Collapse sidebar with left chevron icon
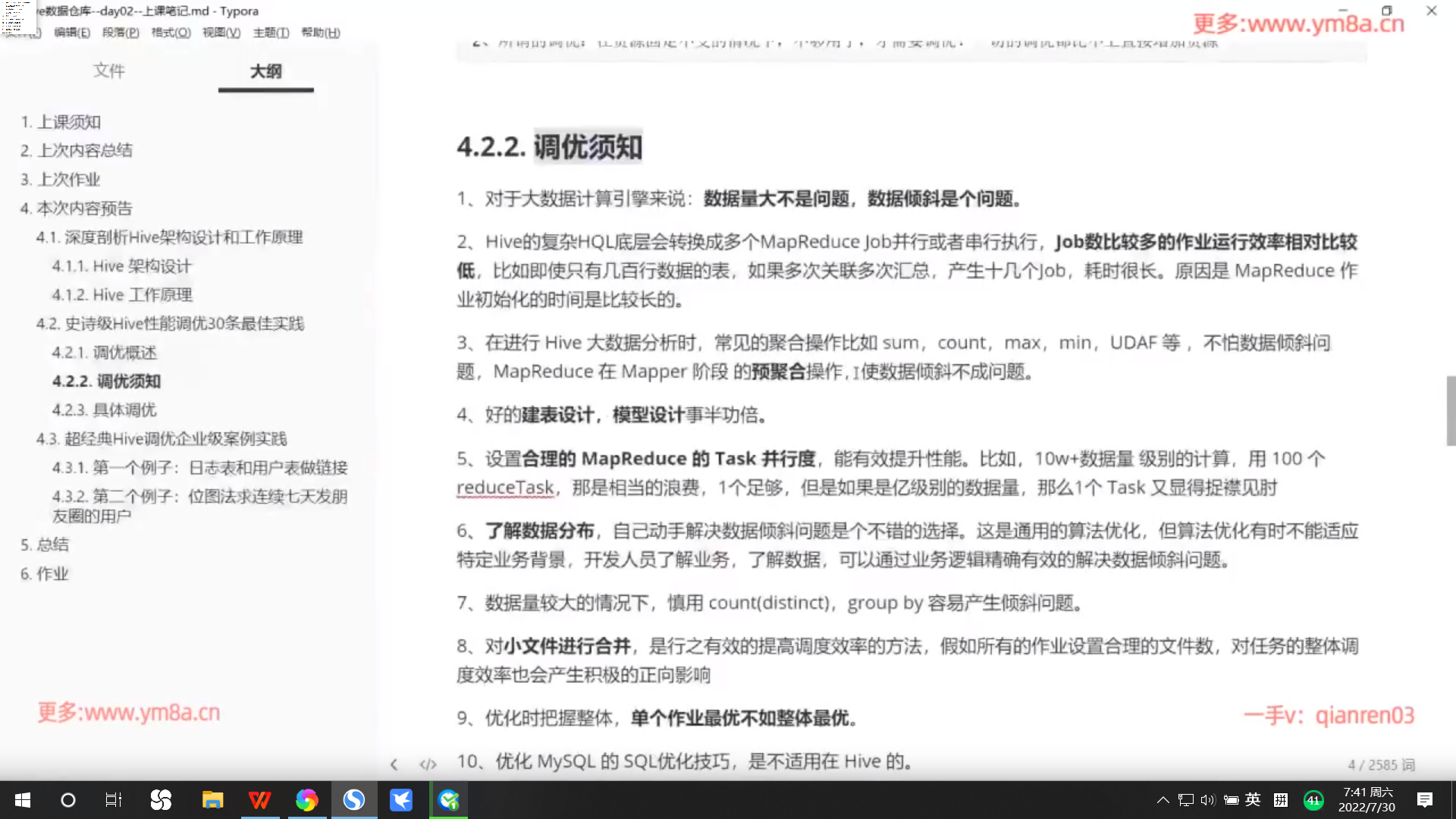 point(394,764)
